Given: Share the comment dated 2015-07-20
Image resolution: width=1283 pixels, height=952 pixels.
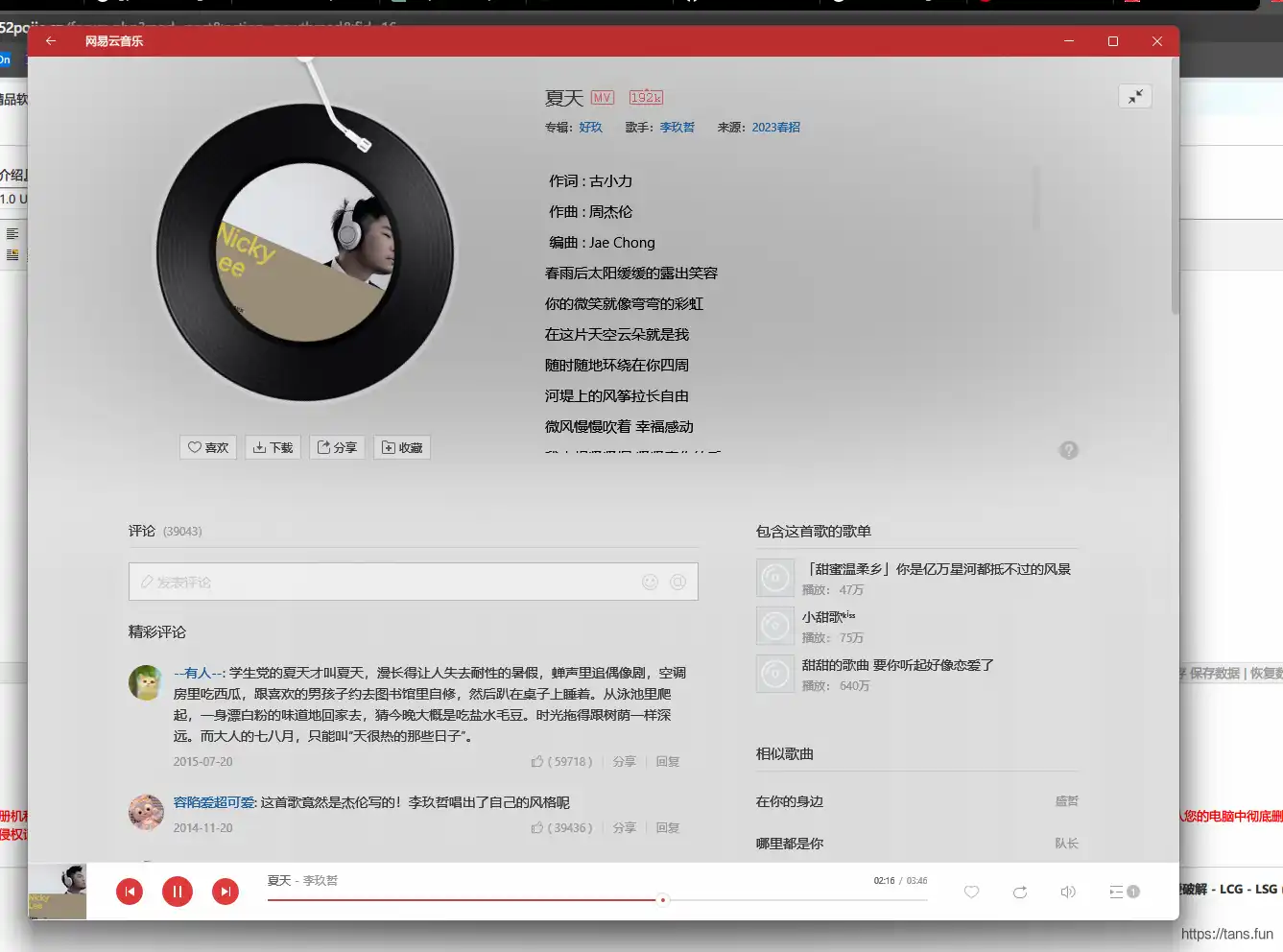Looking at the screenshot, I should [x=625, y=761].
